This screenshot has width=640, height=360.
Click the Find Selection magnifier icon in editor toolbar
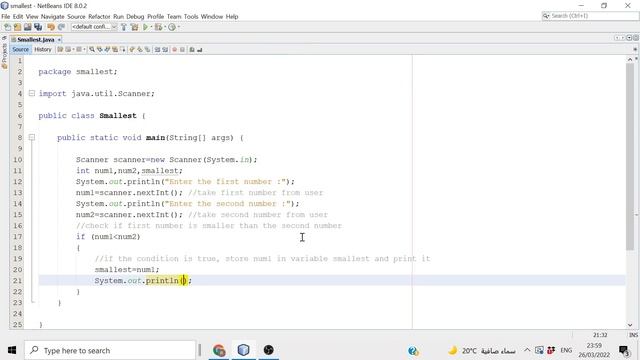pyautogui.click(x=92, y=49)
